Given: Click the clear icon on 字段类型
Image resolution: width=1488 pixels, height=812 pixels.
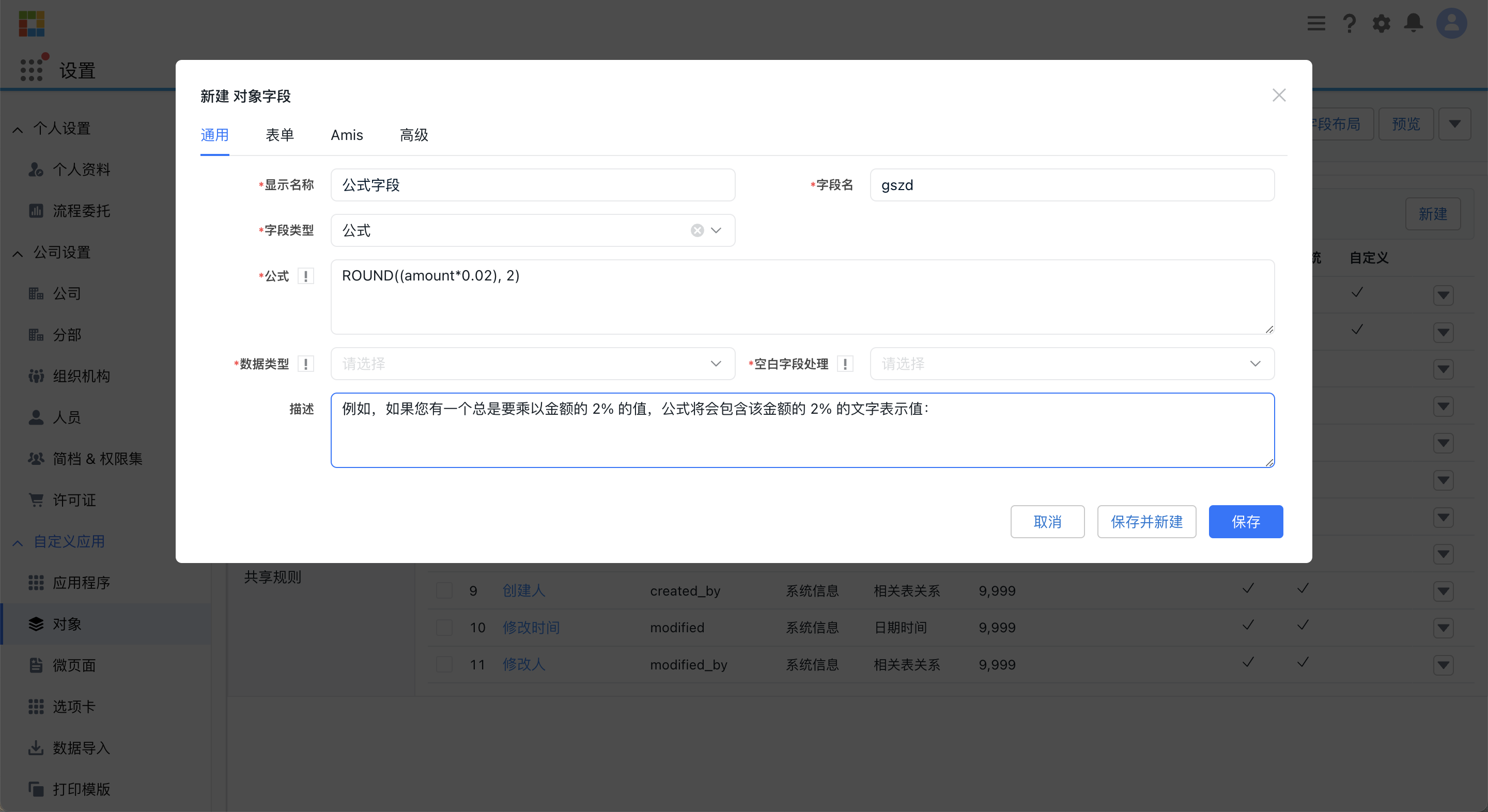Looking at the screenshot, I should point(697,231).
